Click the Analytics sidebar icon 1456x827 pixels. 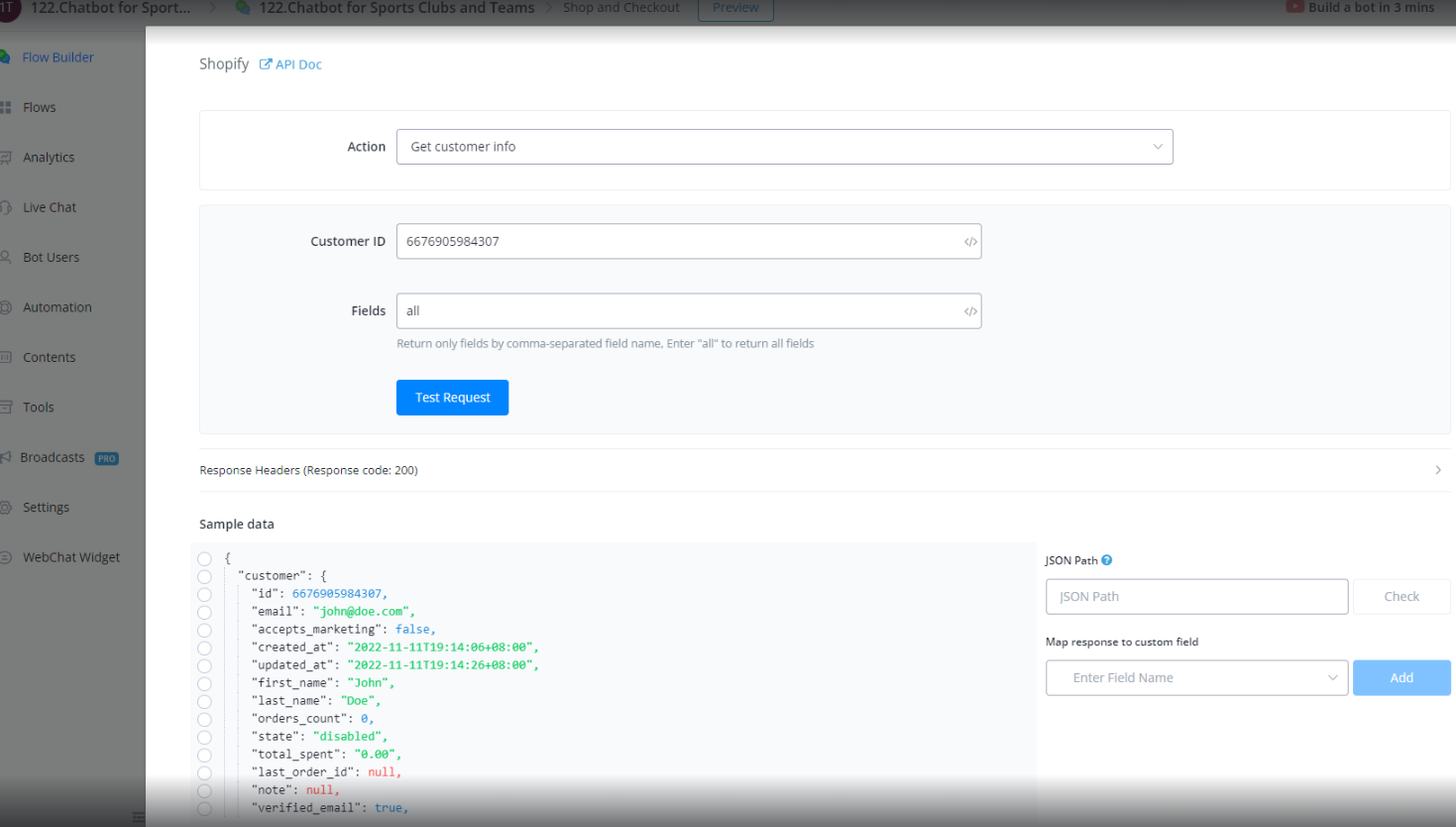point(6,158)
